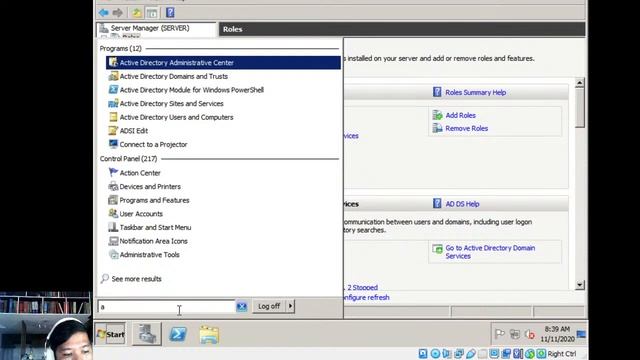Click the Back arrow in Server Manager toolbar
This screenshot has height=360, width=640.
(104, 13)
